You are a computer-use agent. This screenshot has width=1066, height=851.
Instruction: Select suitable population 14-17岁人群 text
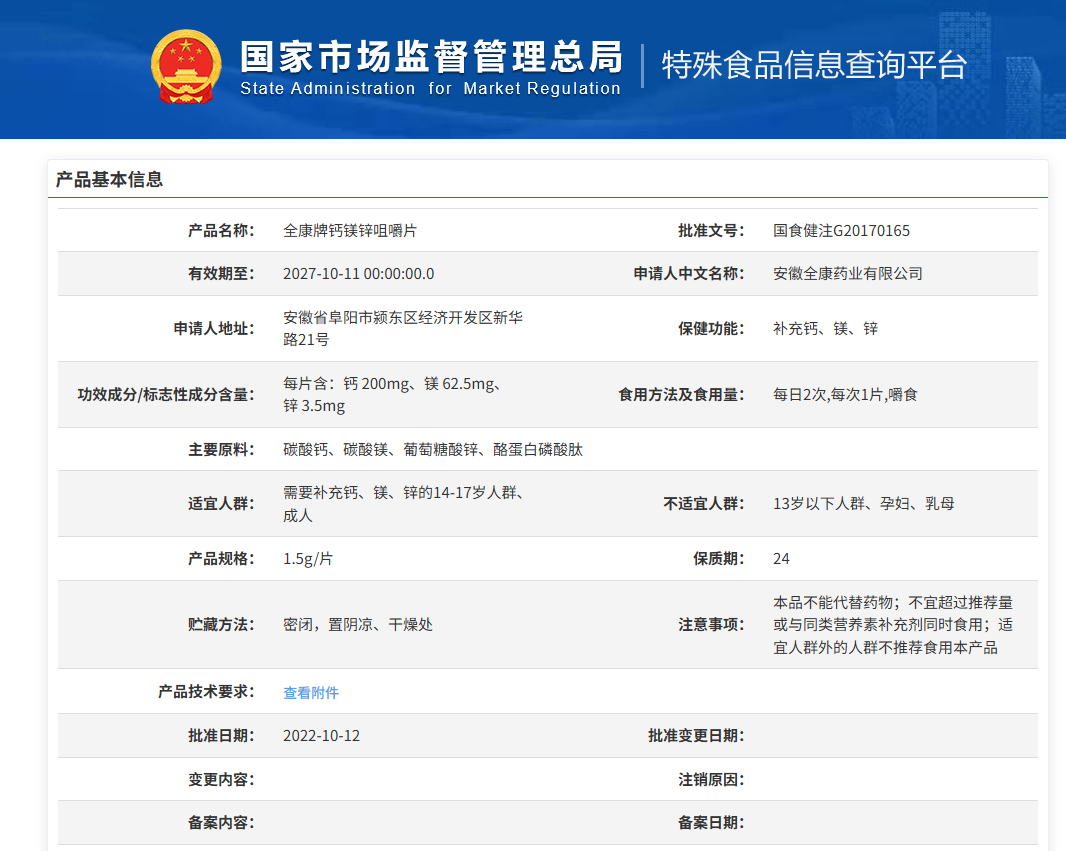pos(403,504)
